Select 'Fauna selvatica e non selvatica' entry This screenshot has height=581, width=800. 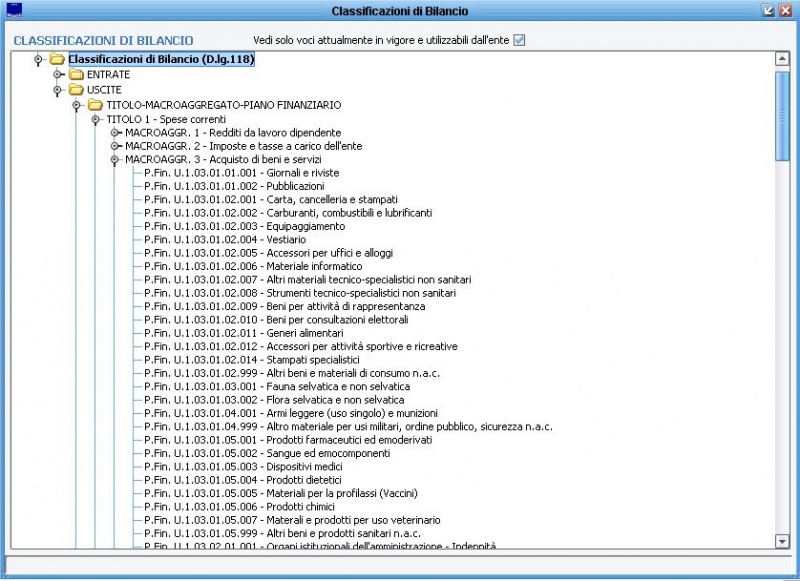click(x=277, y=386)
